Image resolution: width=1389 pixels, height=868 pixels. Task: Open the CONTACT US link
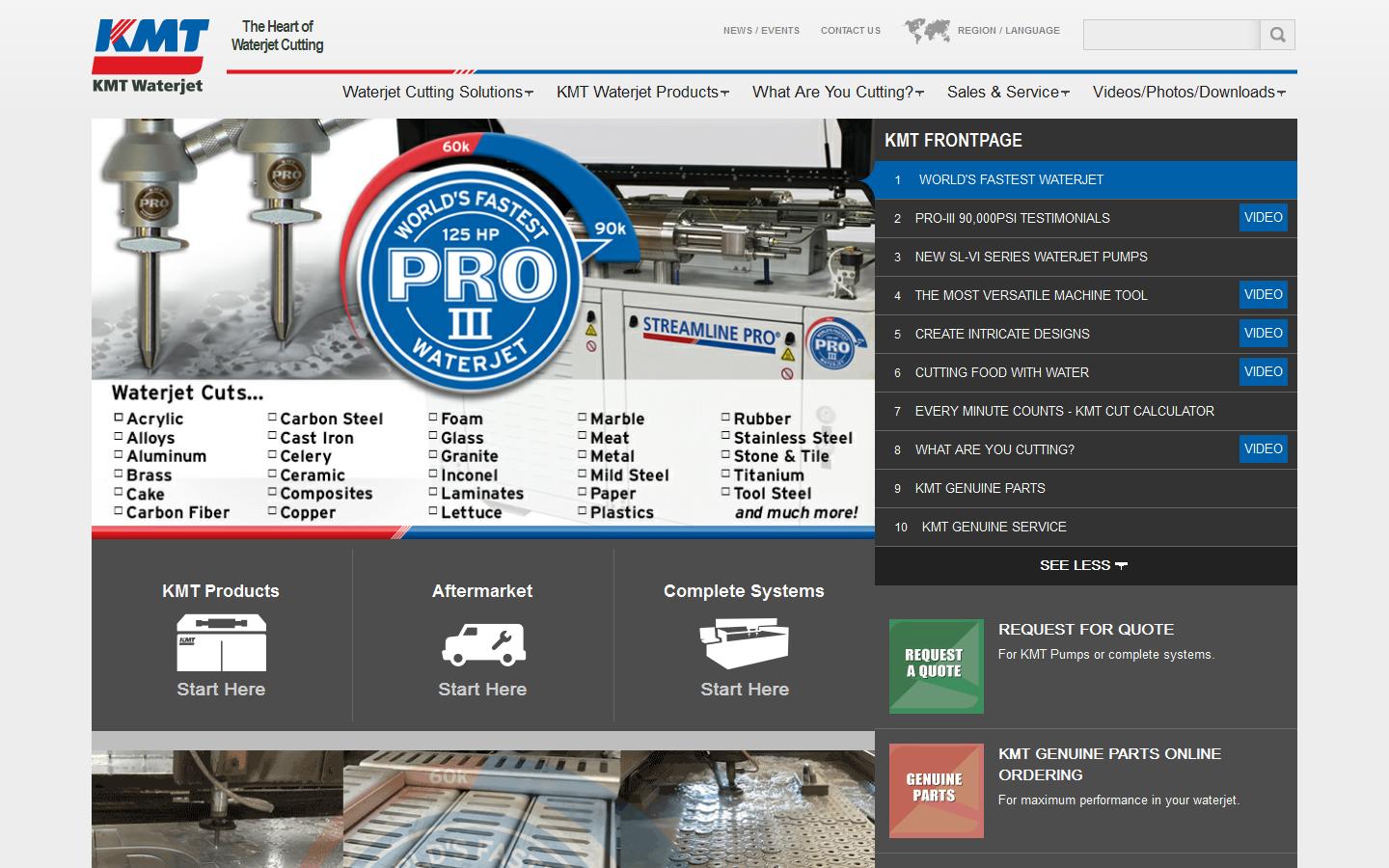(x=850, y=30)
